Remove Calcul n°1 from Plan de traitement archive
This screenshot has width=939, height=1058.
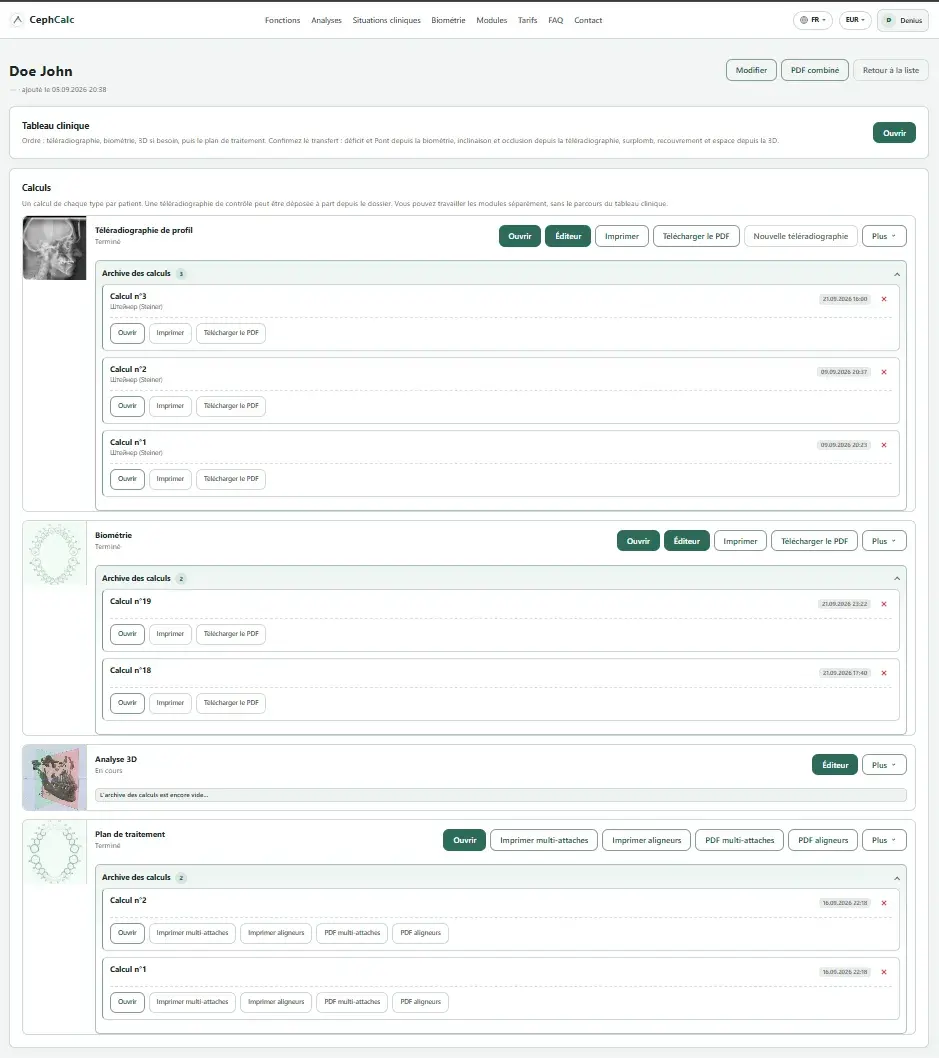(884, 972)
